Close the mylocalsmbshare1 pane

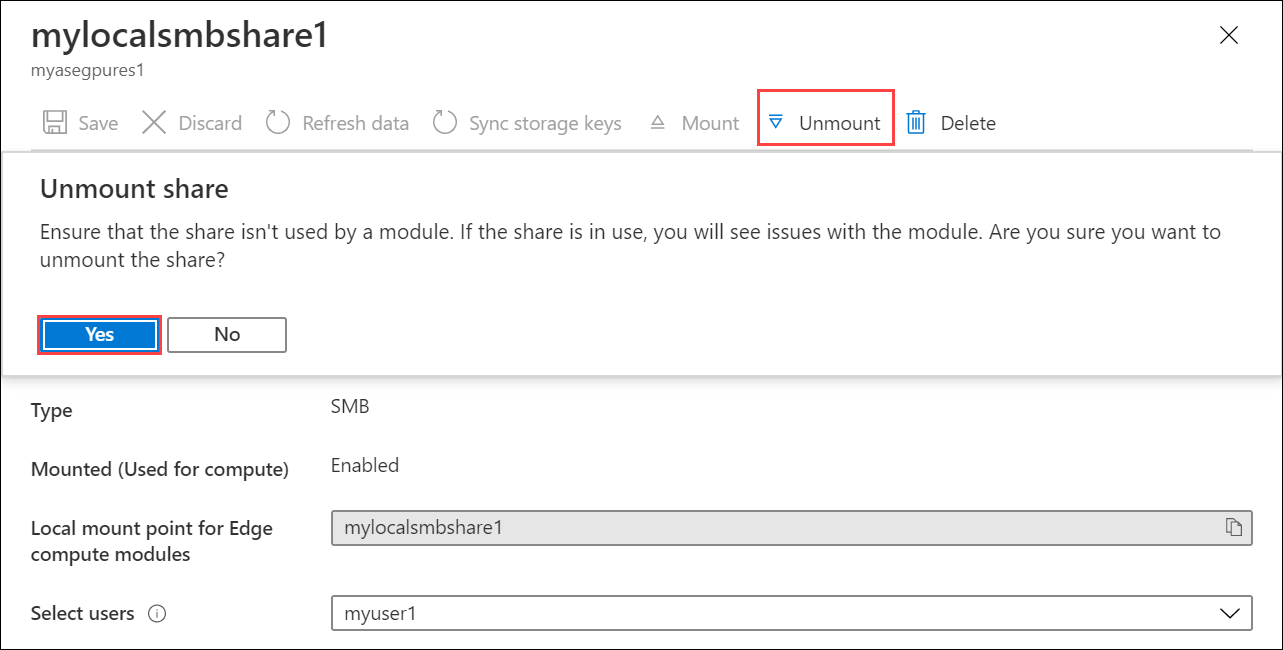(1229, 35)
